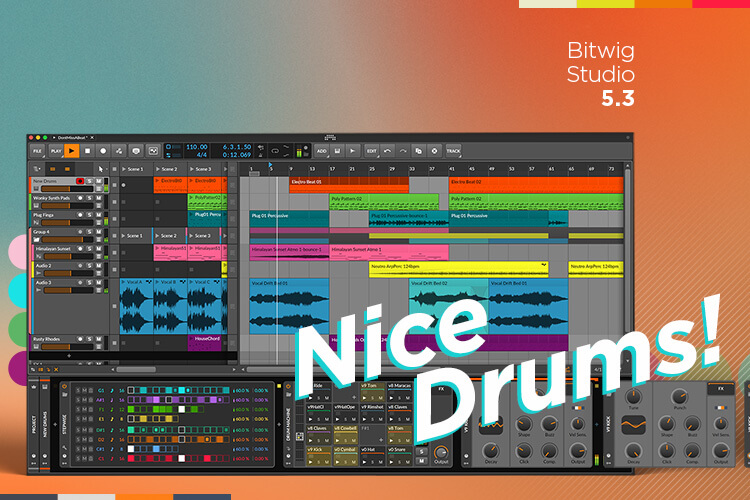Click the Undo arrow icon

(x=388, y=151)
